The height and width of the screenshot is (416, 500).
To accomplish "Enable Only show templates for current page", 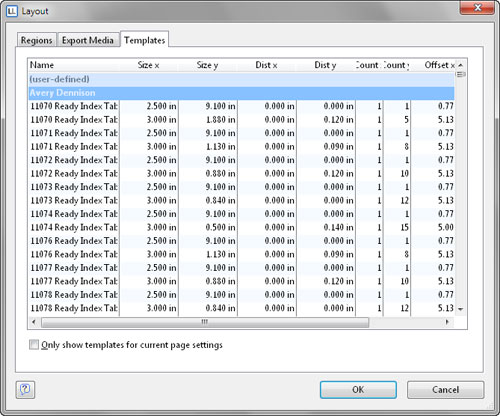I will [x=34, y=344].
